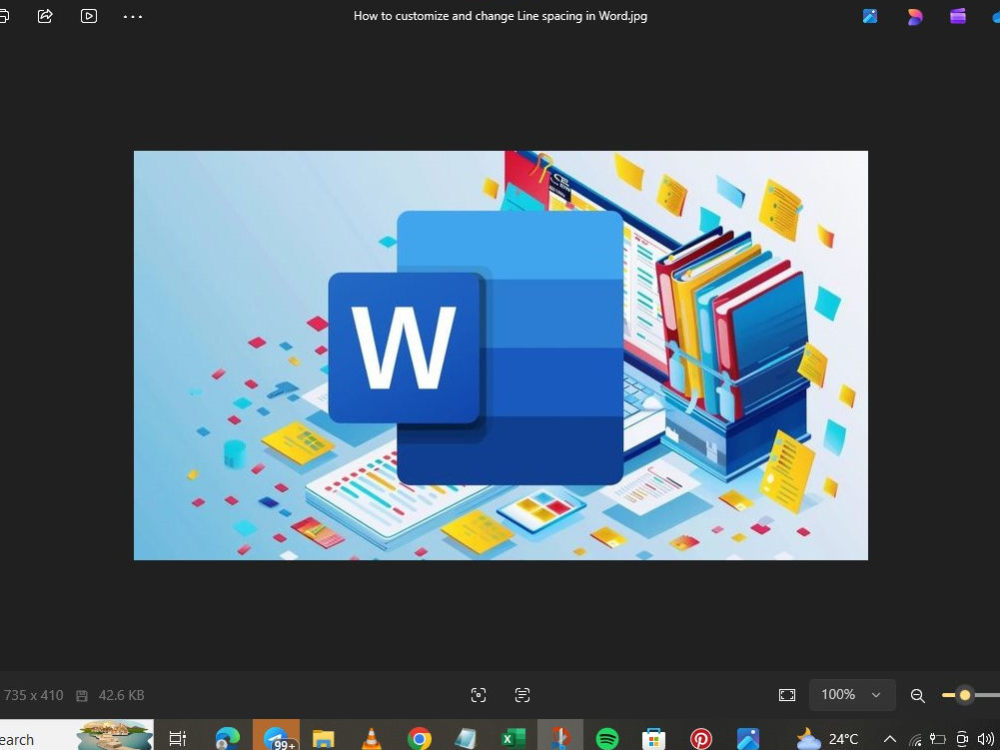Open Clipchamp video editor icon in top bar
The width and height of the screenshot is (1000, 750).
tap(958, 16)
